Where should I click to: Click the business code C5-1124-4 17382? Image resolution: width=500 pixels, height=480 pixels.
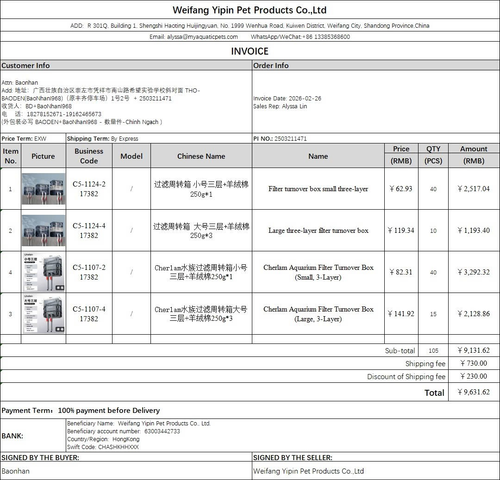click(x=89, y=230)
